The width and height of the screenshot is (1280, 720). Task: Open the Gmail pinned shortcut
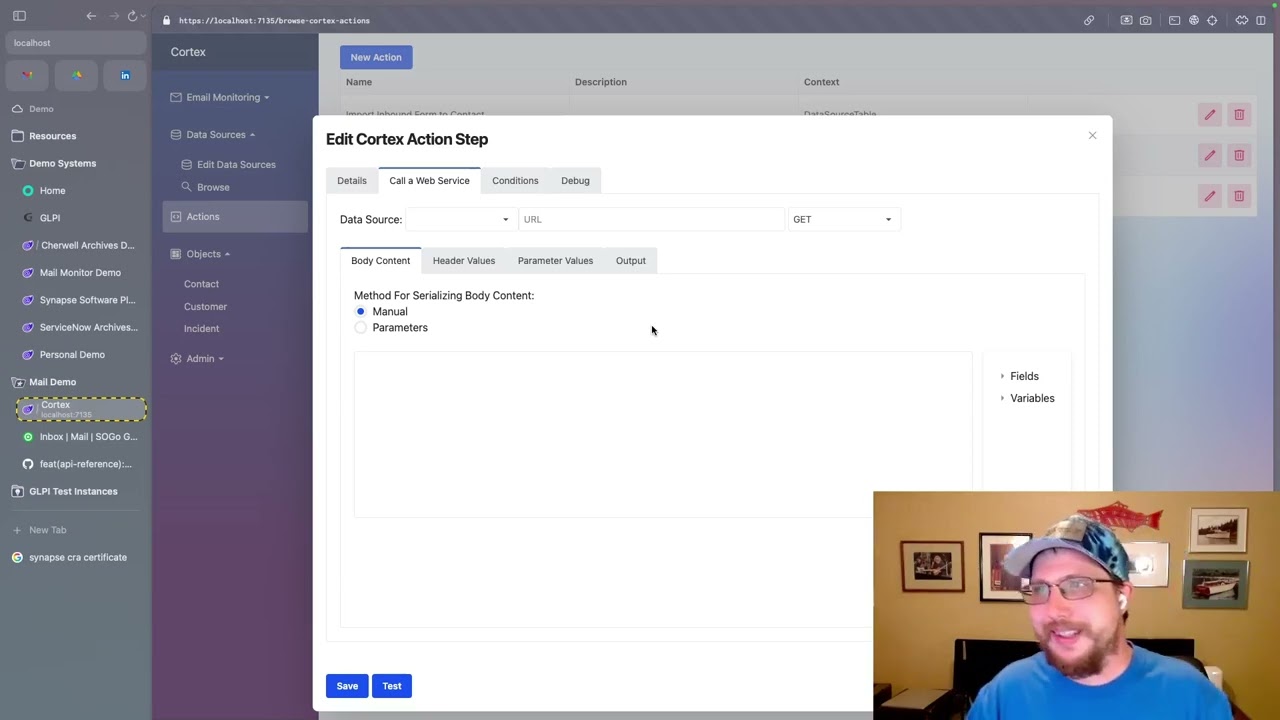tap(28, 75)
